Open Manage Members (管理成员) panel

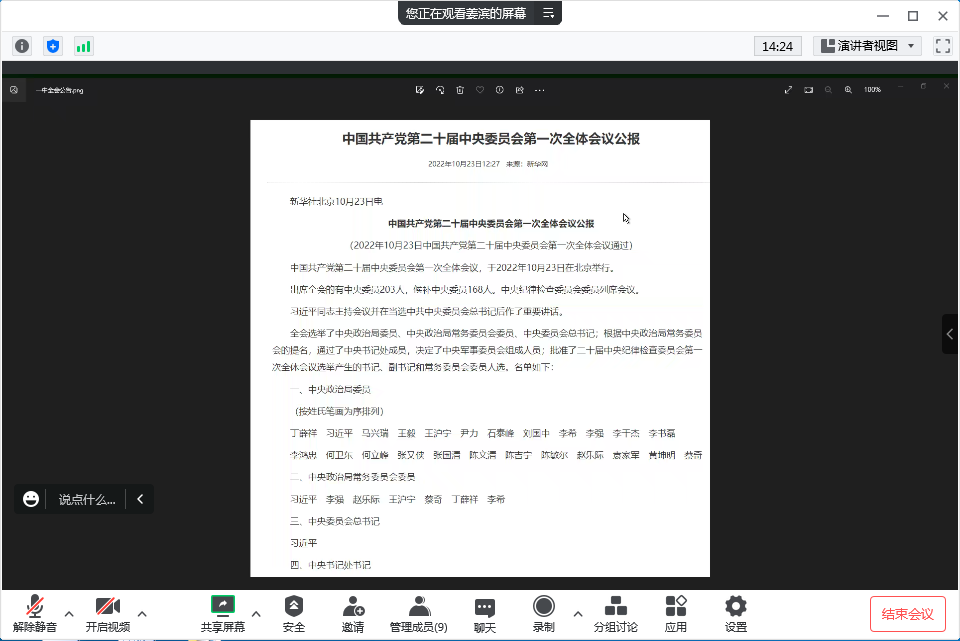pos(419,613)
